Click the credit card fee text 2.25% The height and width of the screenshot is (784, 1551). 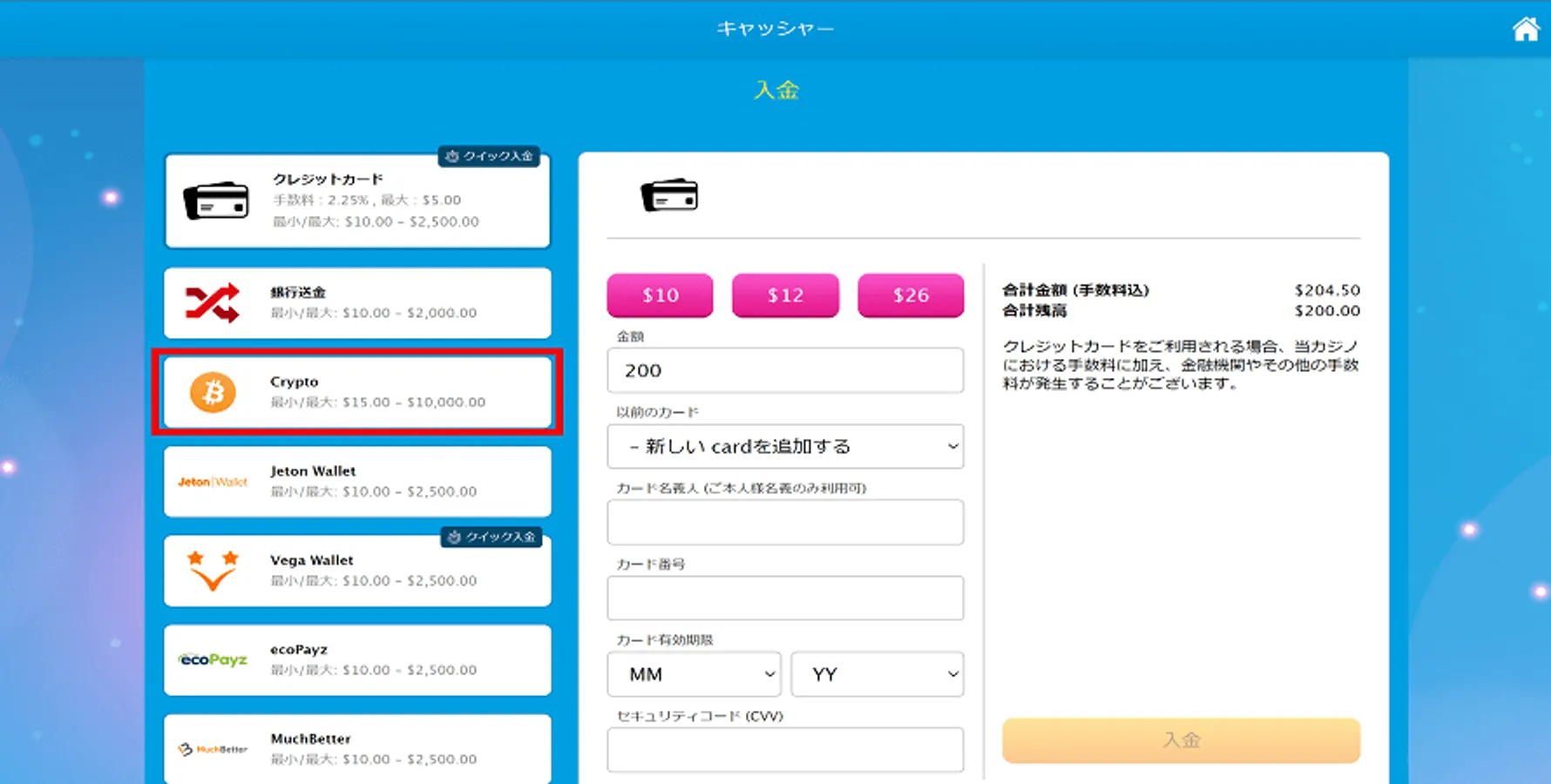348,200
